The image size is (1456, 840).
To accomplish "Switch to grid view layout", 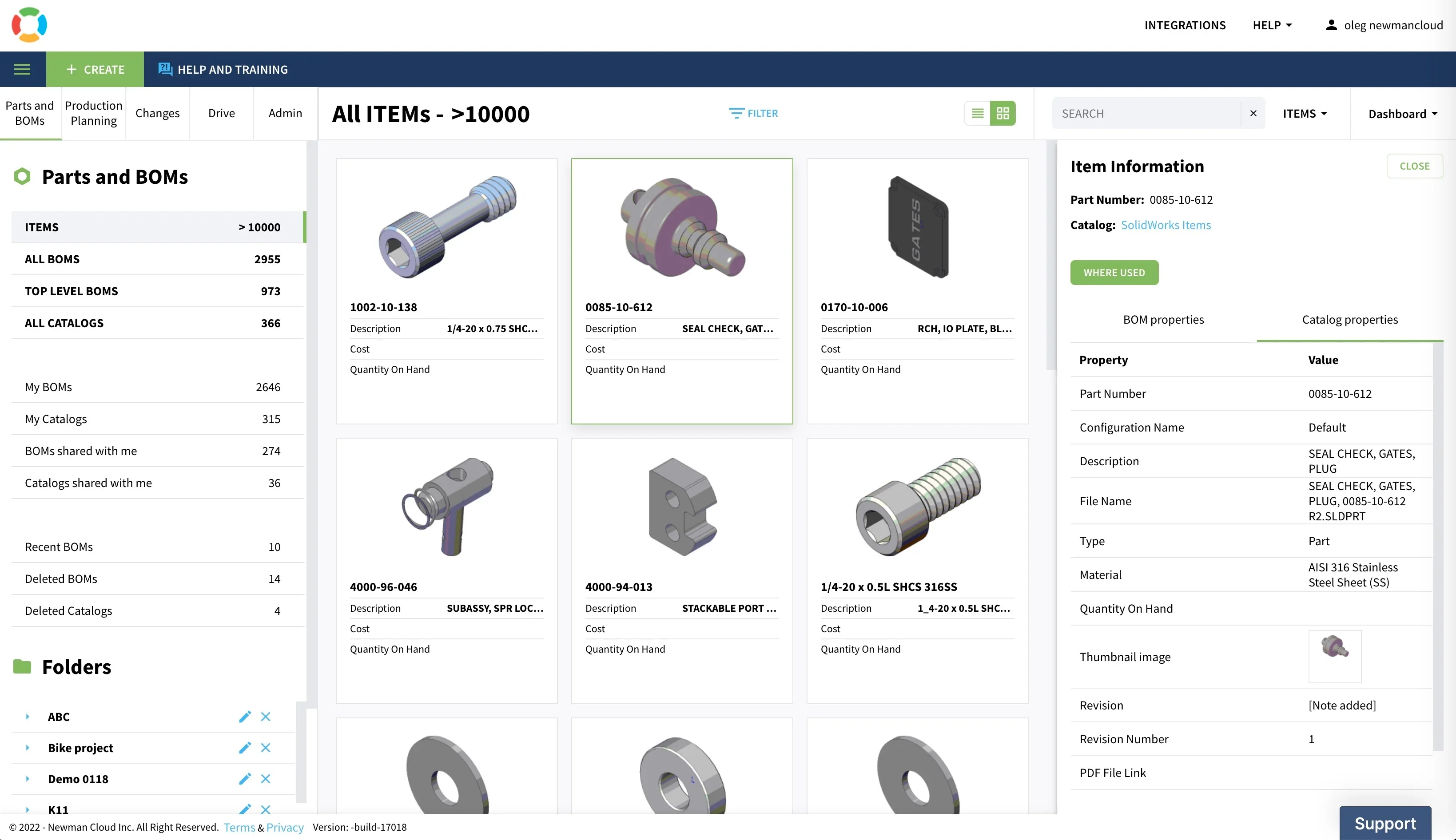I will coord(1003,113).
